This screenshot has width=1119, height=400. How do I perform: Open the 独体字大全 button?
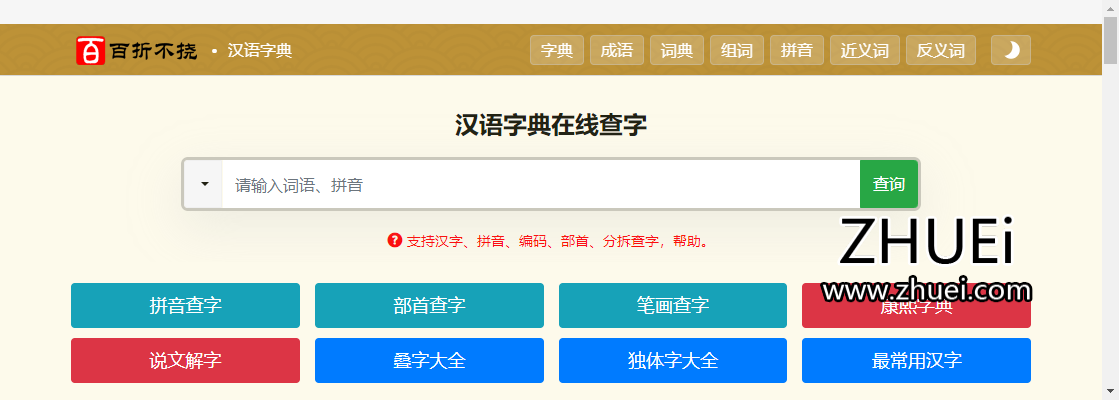(x=673, y=361)
